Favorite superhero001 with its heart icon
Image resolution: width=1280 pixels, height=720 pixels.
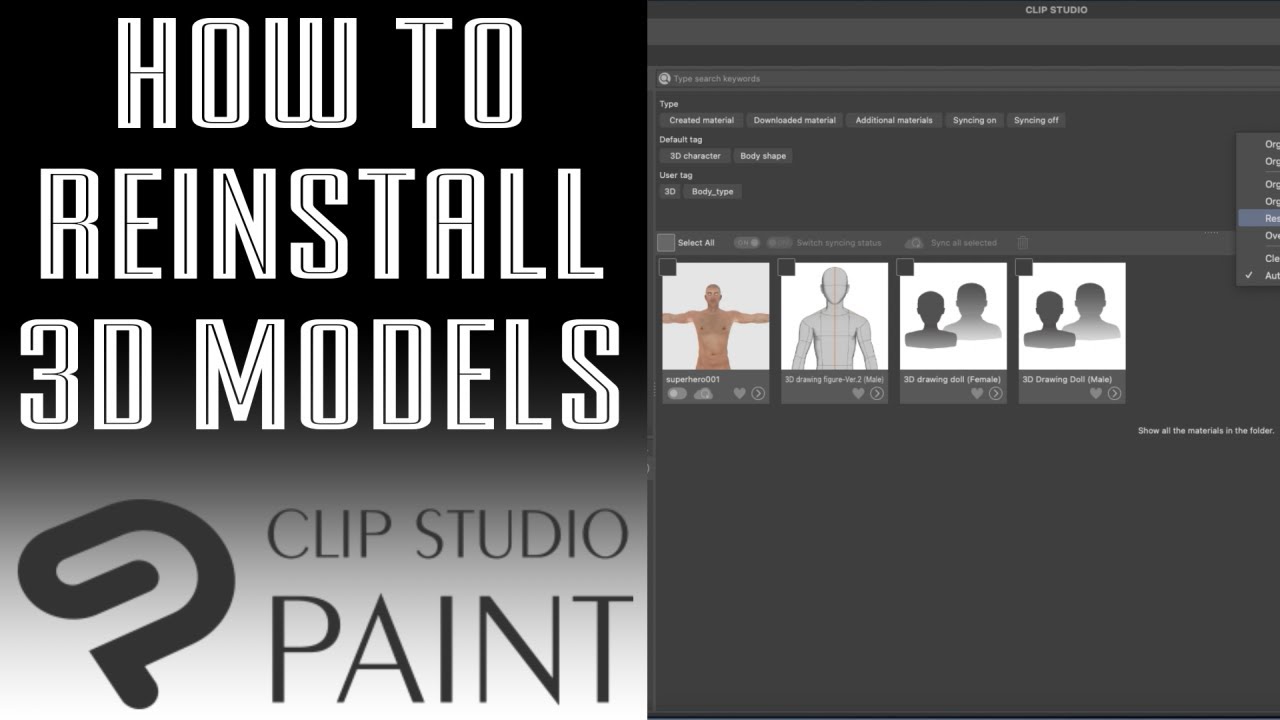pos(740,394)
